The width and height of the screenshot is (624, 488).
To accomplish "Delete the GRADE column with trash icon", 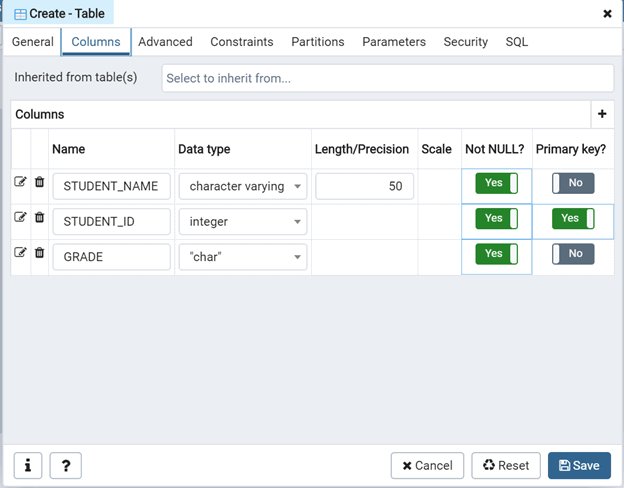I will pos(40,252).
